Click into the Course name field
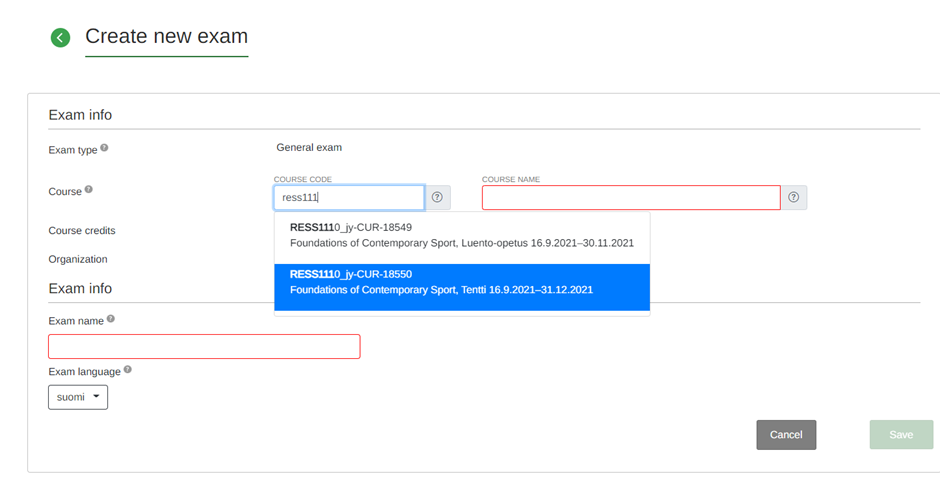 [630, 198]
